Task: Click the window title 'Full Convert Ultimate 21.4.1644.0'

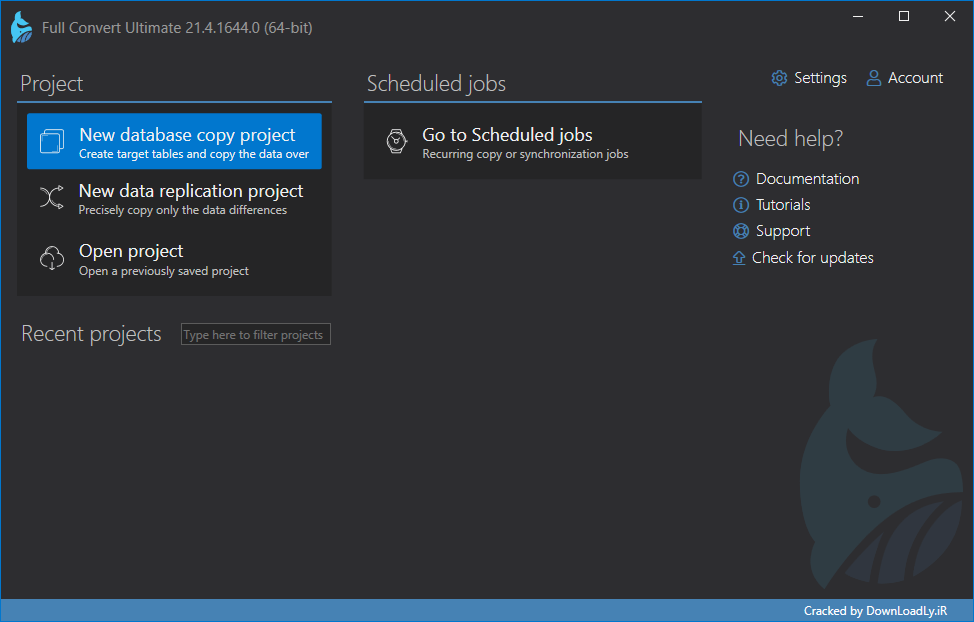Action: coord(177,28)
